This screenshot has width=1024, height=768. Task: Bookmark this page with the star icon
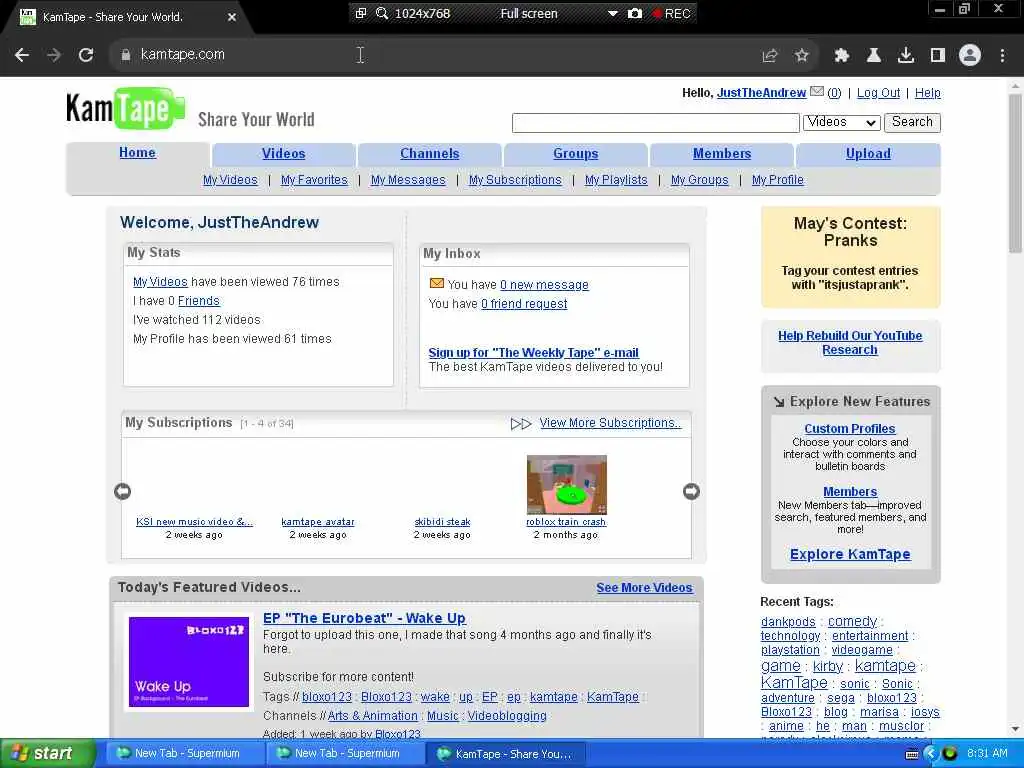[x=802, y=56]
